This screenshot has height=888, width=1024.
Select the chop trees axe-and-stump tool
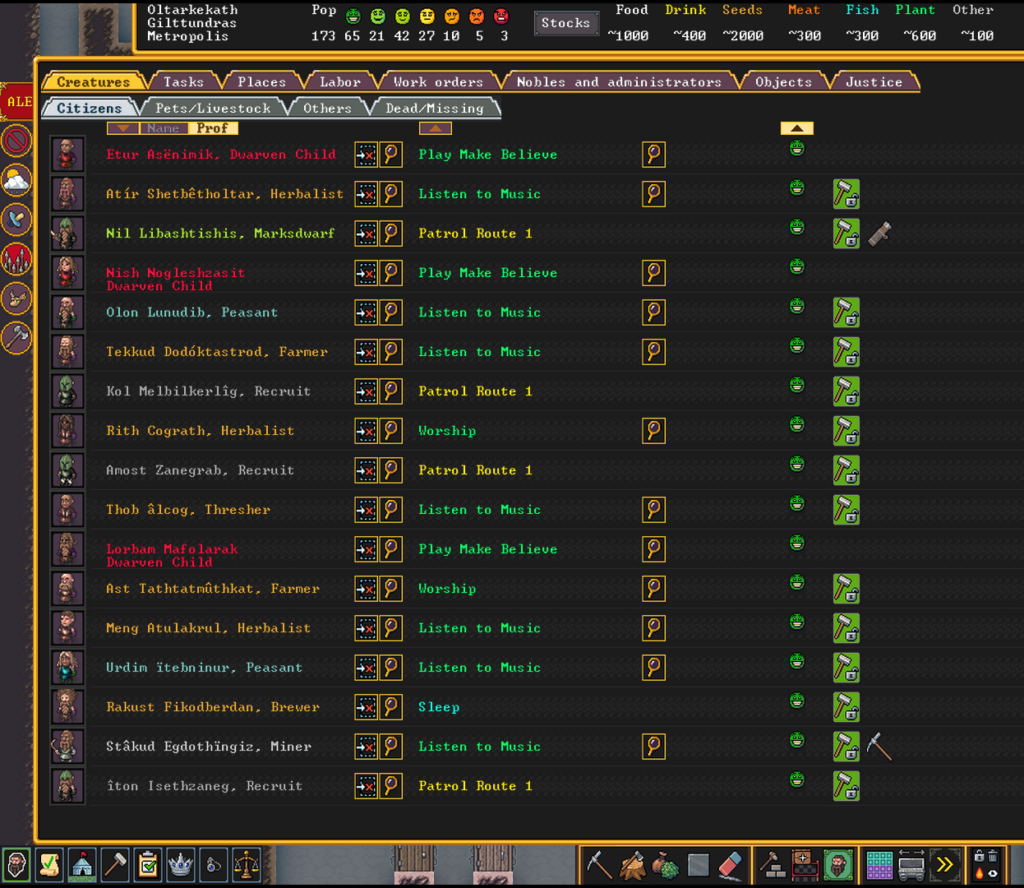(x=632, y=864)
